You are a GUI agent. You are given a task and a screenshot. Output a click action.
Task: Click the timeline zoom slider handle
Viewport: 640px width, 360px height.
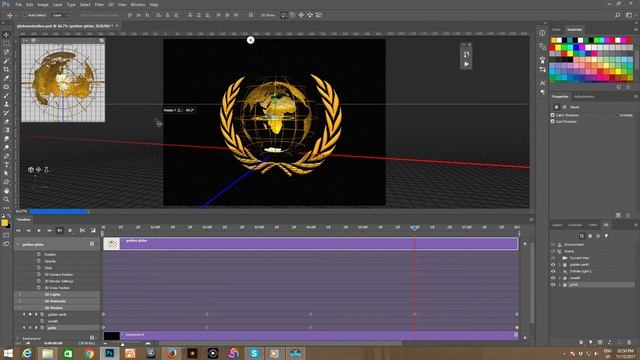click(122, 344)
